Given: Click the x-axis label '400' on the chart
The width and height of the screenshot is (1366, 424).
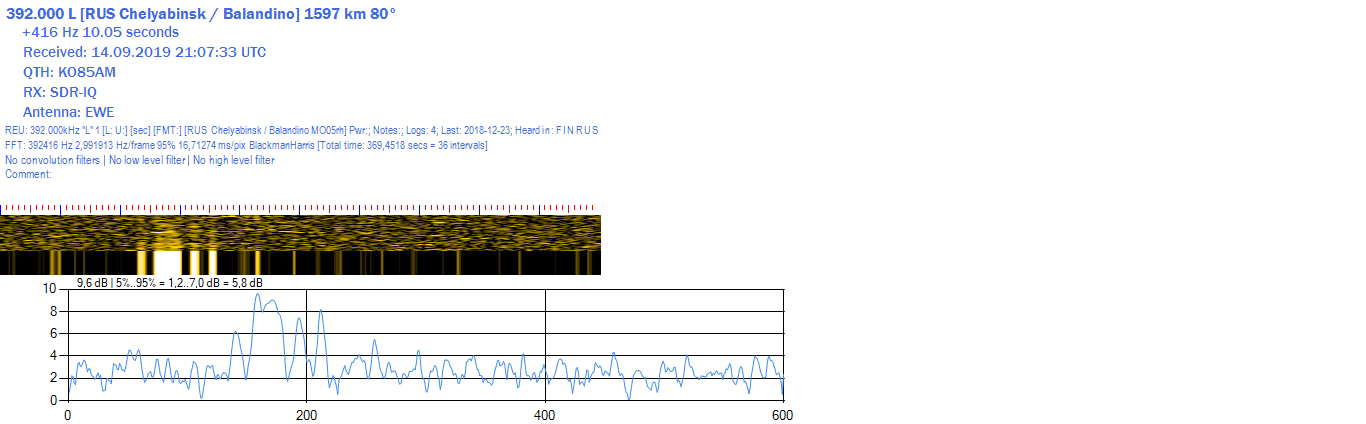Looking at the screenshot, I should point(545,414).
